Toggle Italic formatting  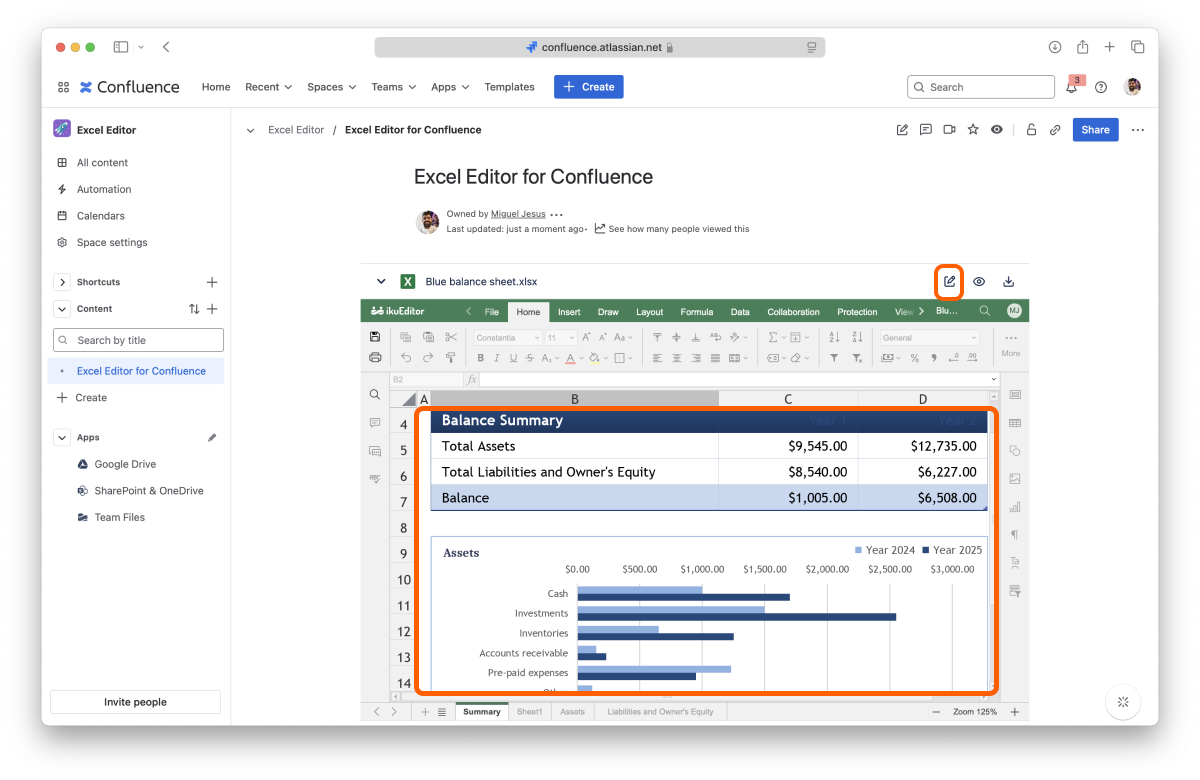coord(496,358)
